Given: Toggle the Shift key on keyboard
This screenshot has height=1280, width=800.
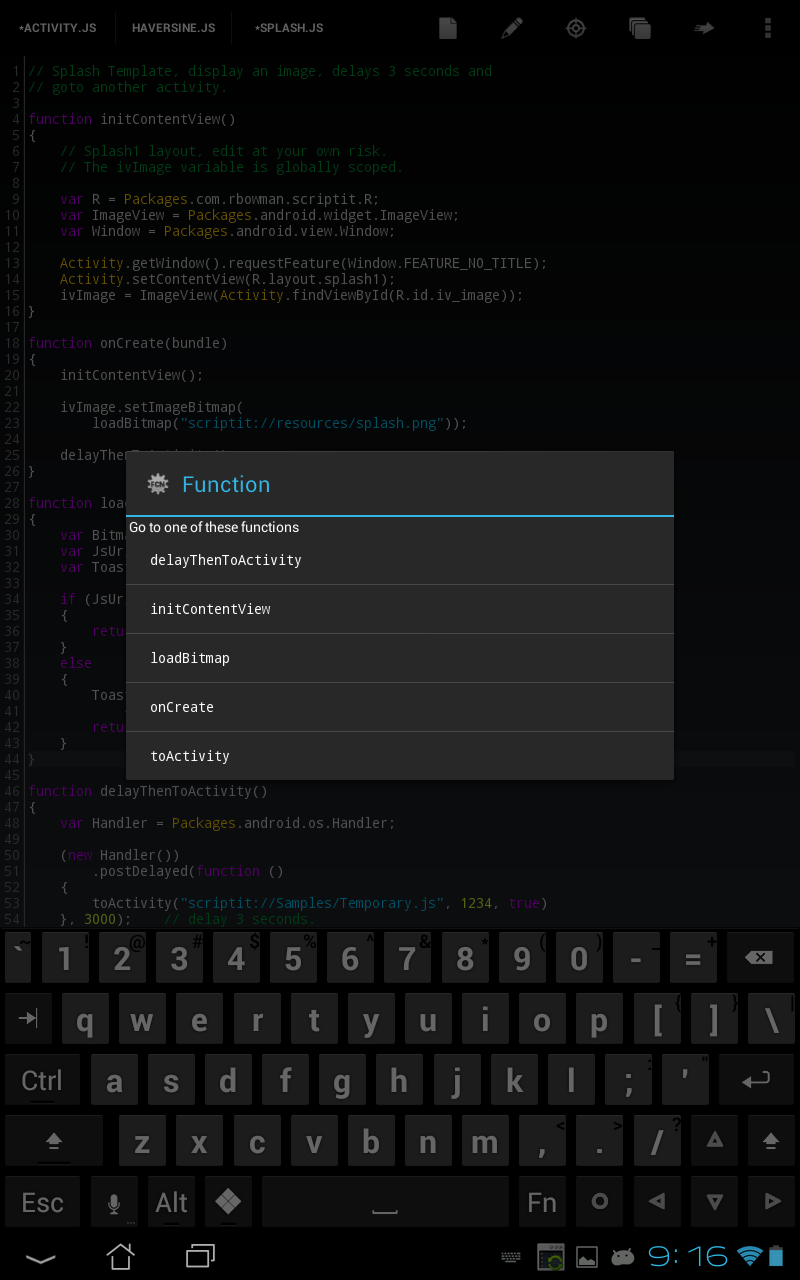Looking at the screenshot, I should pos(54,1140).
